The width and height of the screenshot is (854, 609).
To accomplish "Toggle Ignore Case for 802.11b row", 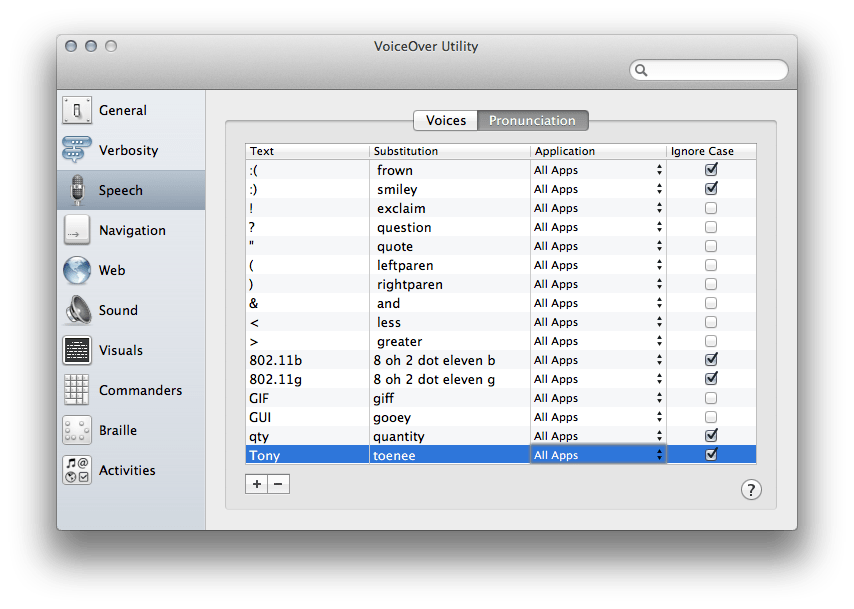I will pyautogui.click(x=711, y=360).
